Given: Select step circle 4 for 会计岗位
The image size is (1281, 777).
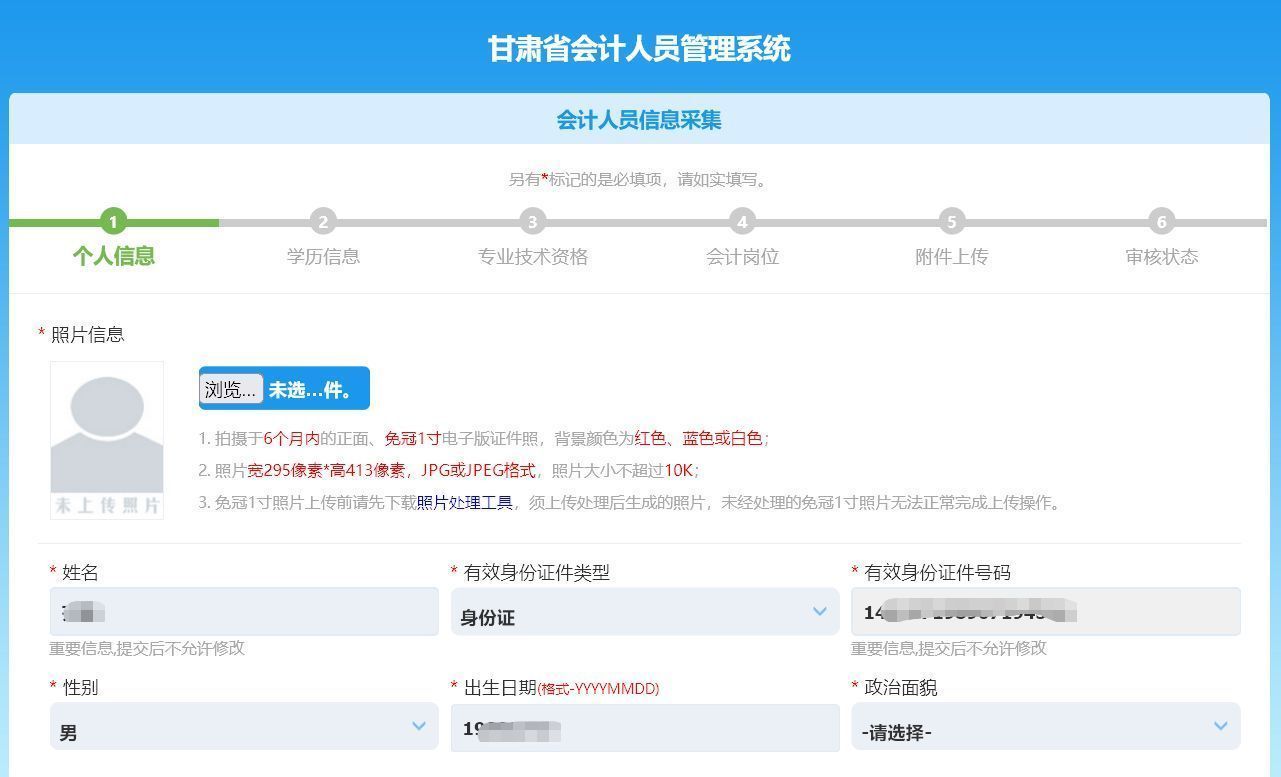Looking at the screenshot, I should 742,222.
